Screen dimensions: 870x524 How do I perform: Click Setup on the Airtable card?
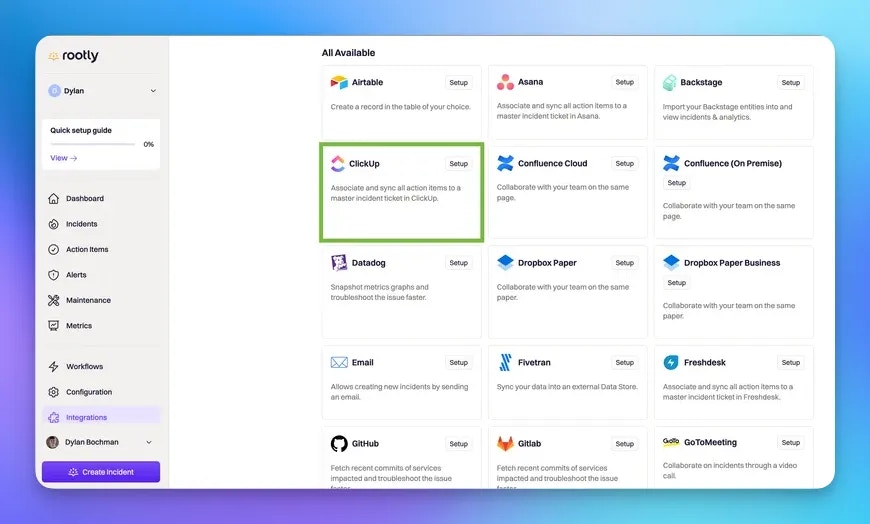coord(458,82)
